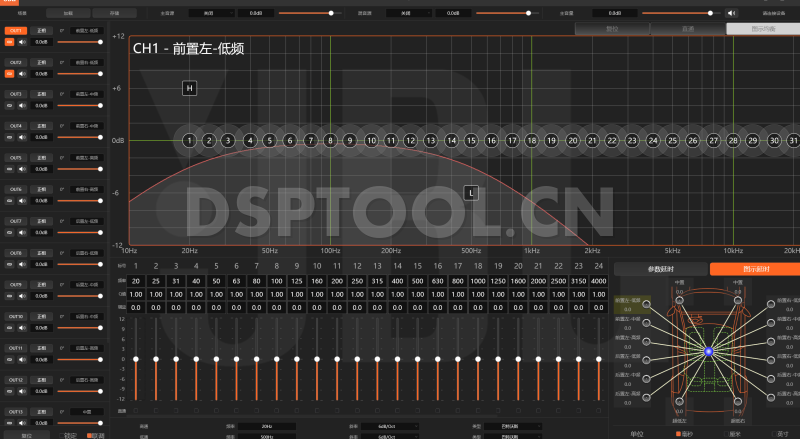Select the OUT5 channel button
Viewport: 800px width, 439px height.
(x=15, y=158)
